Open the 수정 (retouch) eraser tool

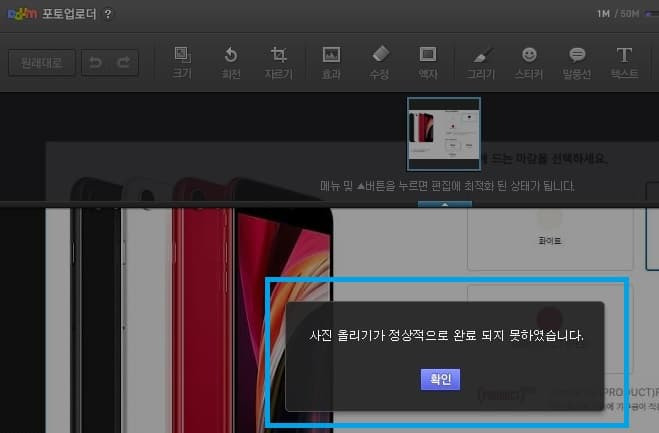380,63
